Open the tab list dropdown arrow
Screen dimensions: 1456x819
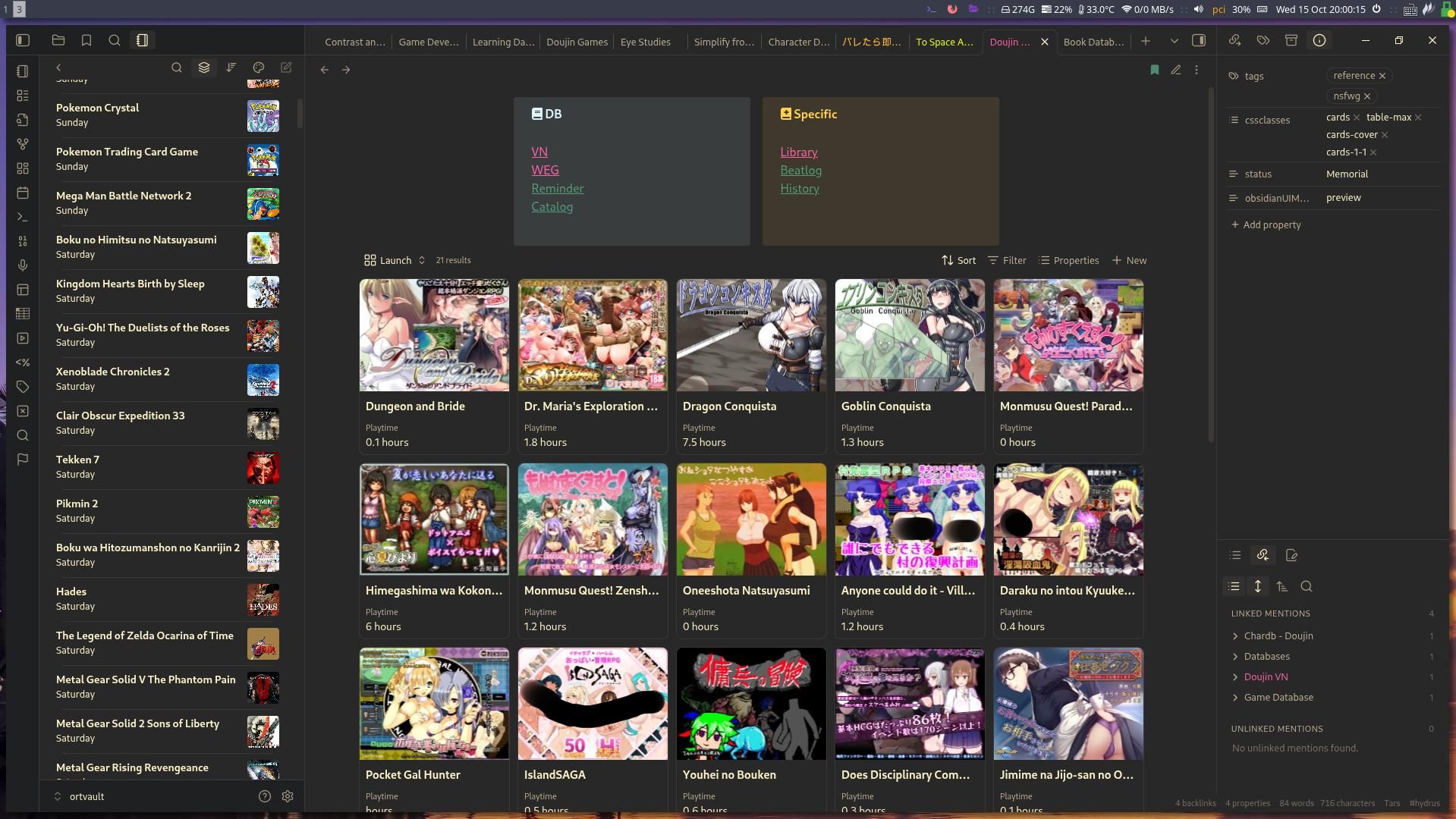coord(1175,41)
